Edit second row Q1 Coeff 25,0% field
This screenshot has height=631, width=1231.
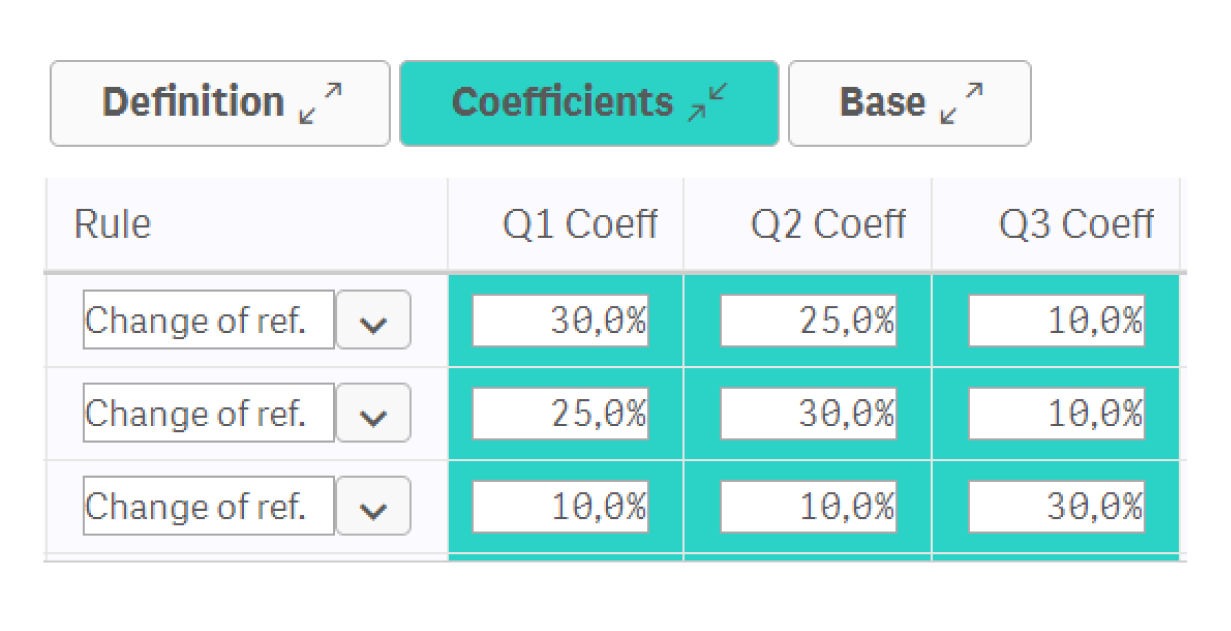[560, 414]
